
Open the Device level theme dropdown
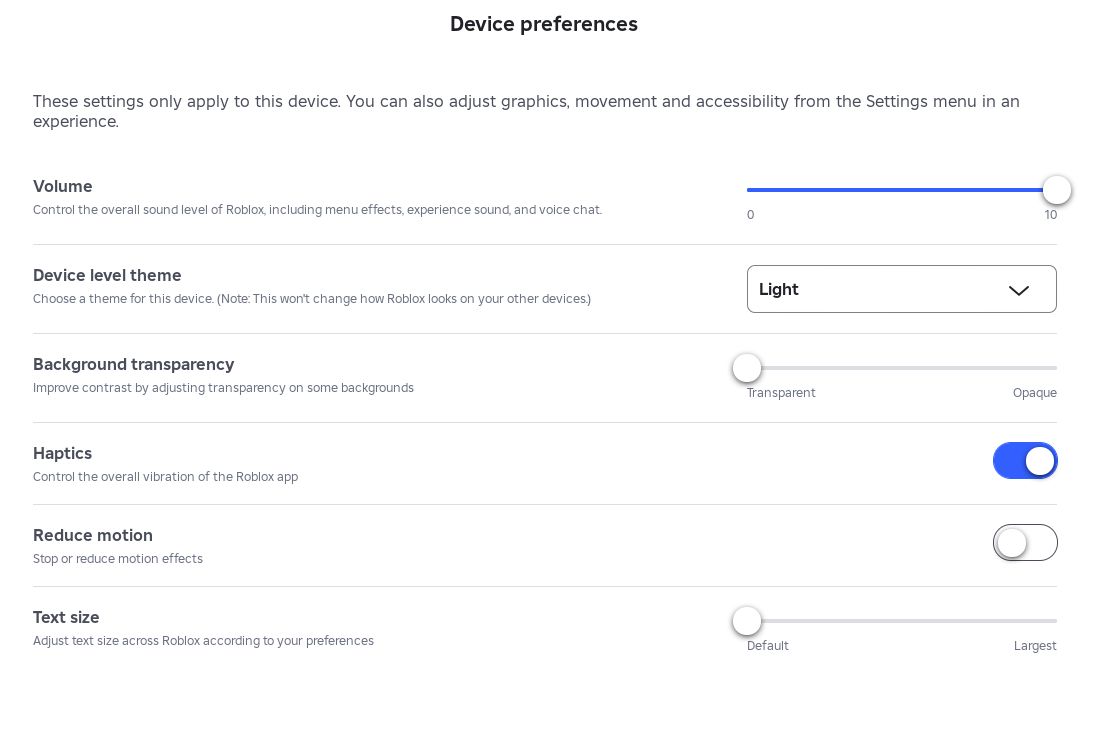(x=900, y=289)
